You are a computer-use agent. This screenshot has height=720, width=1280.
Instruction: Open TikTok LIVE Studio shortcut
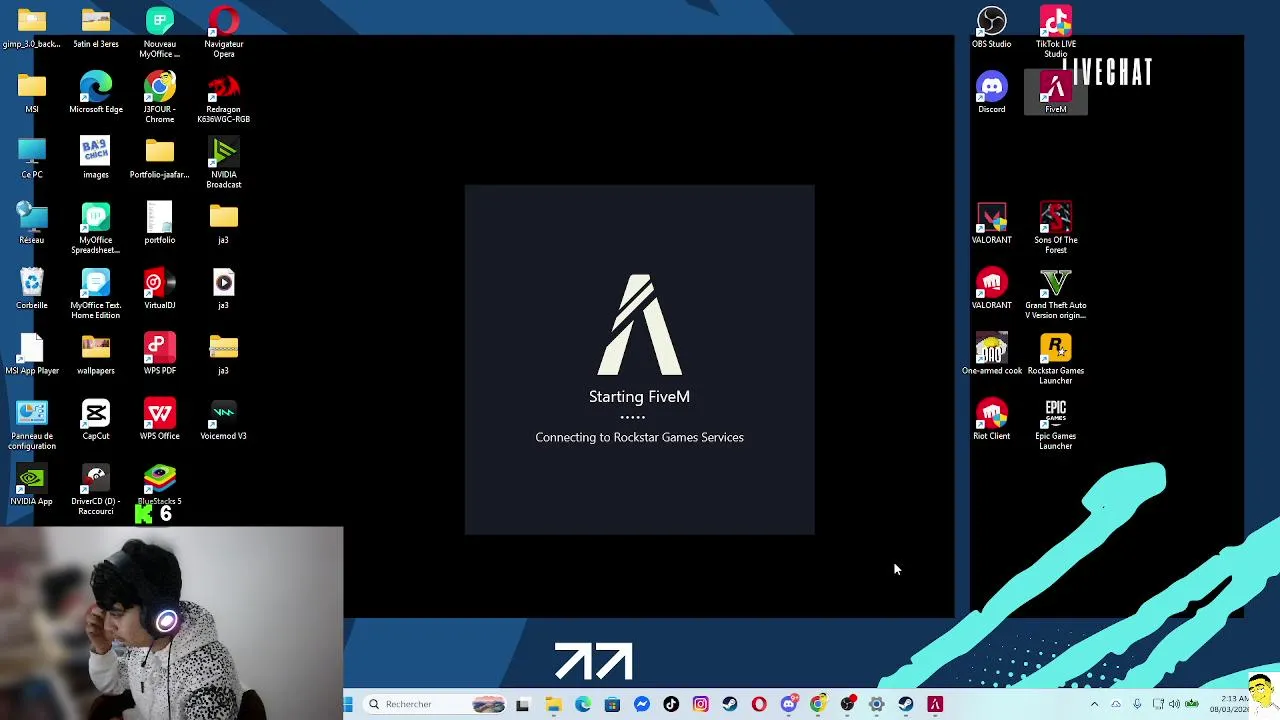(x=1055, y=32)
